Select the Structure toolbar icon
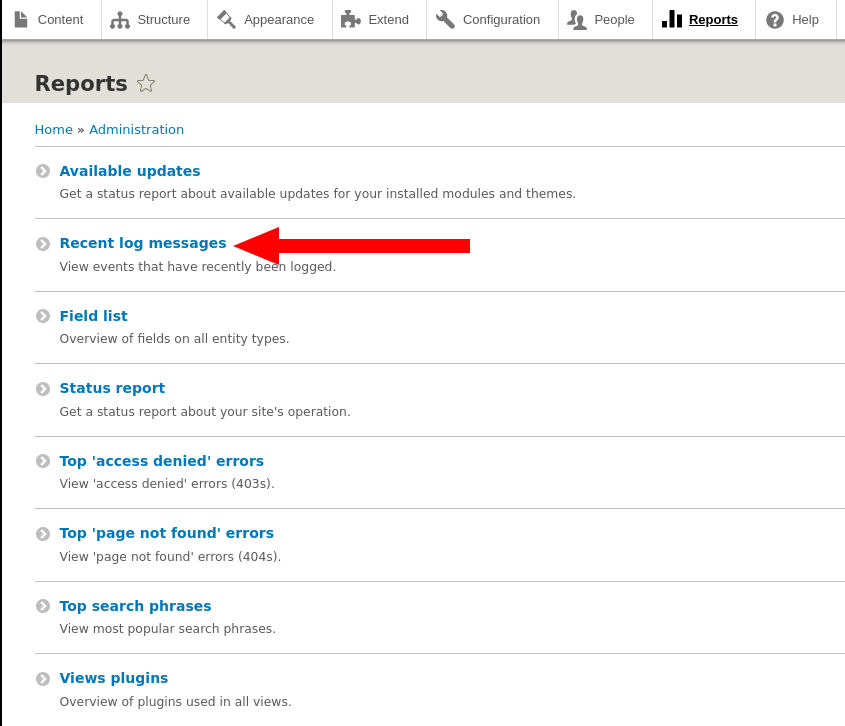 coord(115,18)
